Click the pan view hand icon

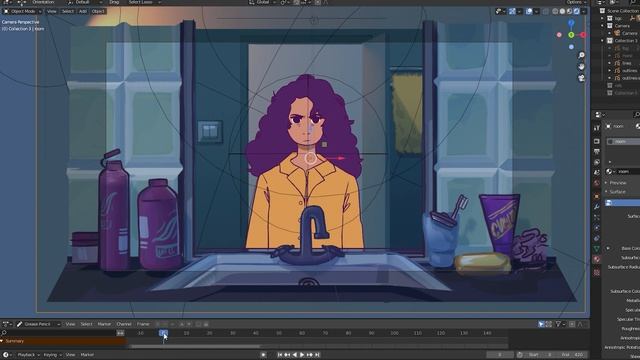coord(582,67)
